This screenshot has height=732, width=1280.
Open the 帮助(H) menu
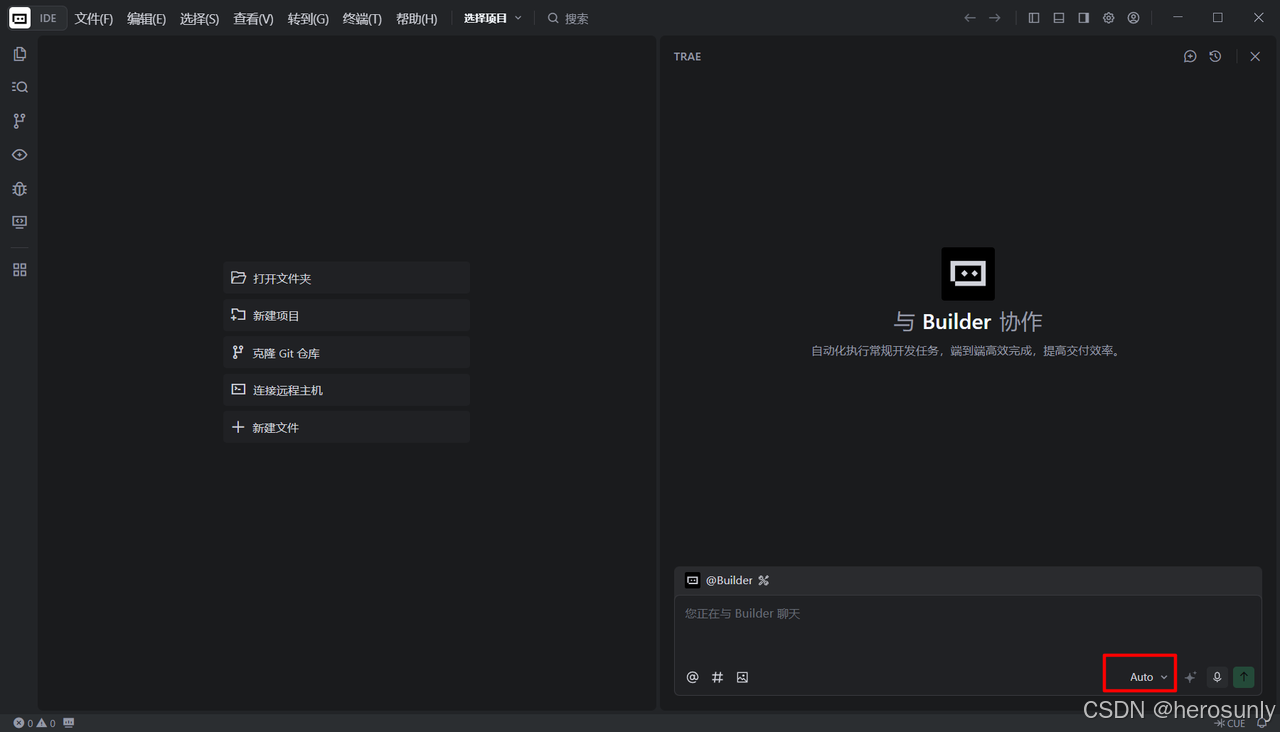(x=416, y=18)
